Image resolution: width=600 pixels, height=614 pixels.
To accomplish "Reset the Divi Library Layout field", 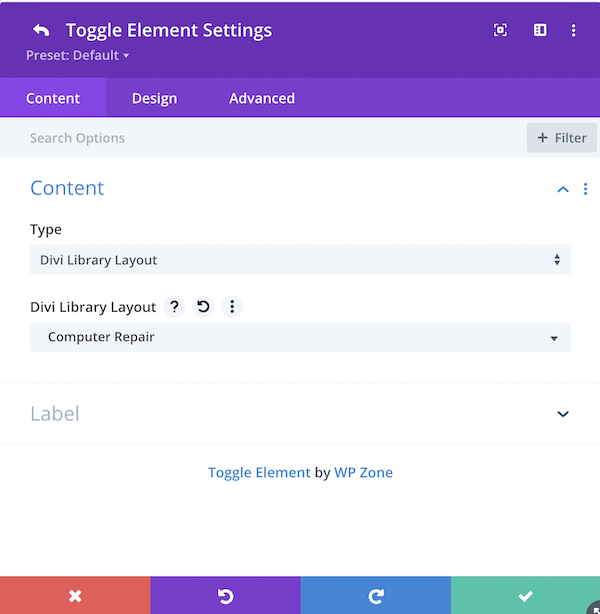I will coord(203,307).
